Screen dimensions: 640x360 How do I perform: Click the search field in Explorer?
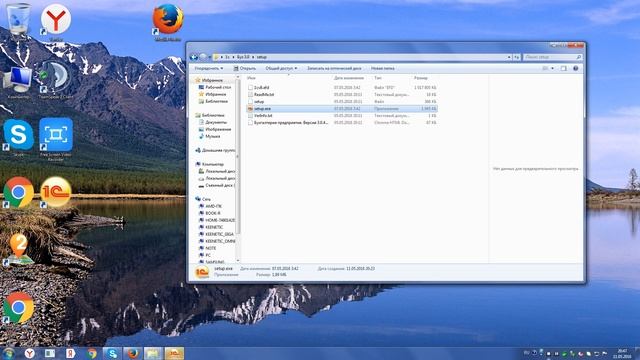[x=552, y=57]
